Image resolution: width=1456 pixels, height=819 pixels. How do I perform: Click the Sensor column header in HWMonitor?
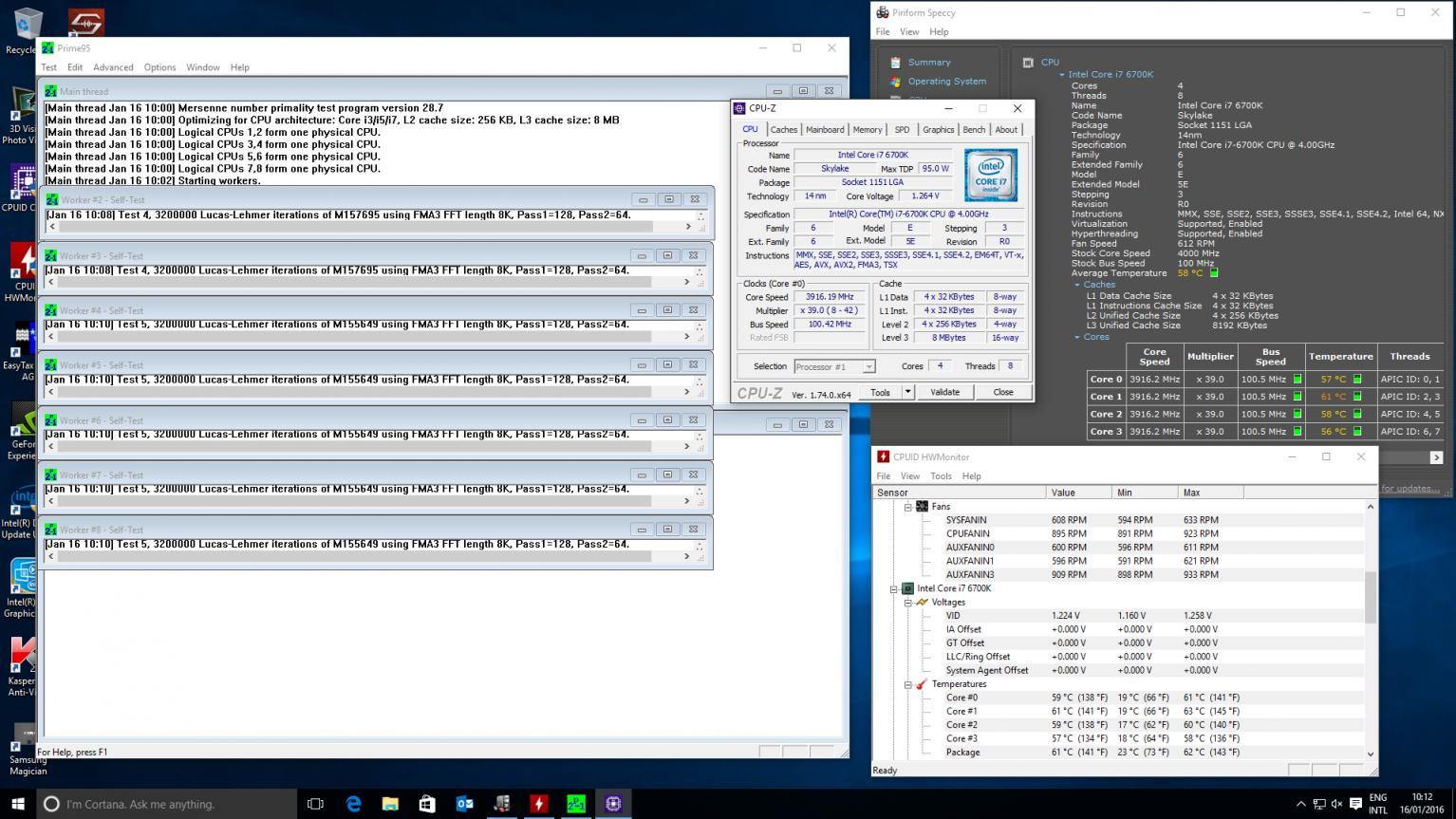point(959,493)
